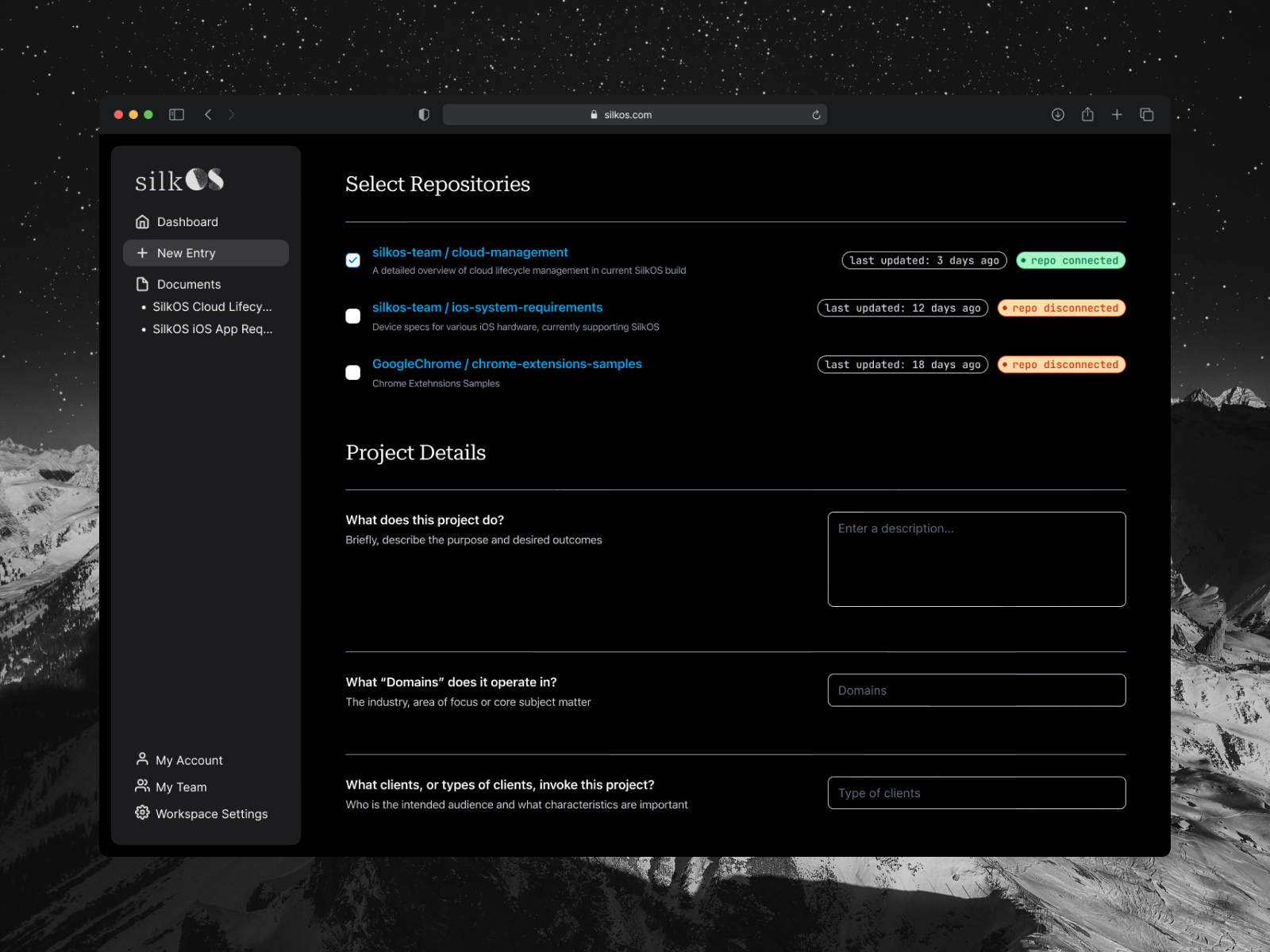Open the GoogleChrome / chrome-extensions-samples link
1270x952 pixels.
coord(506,364)
